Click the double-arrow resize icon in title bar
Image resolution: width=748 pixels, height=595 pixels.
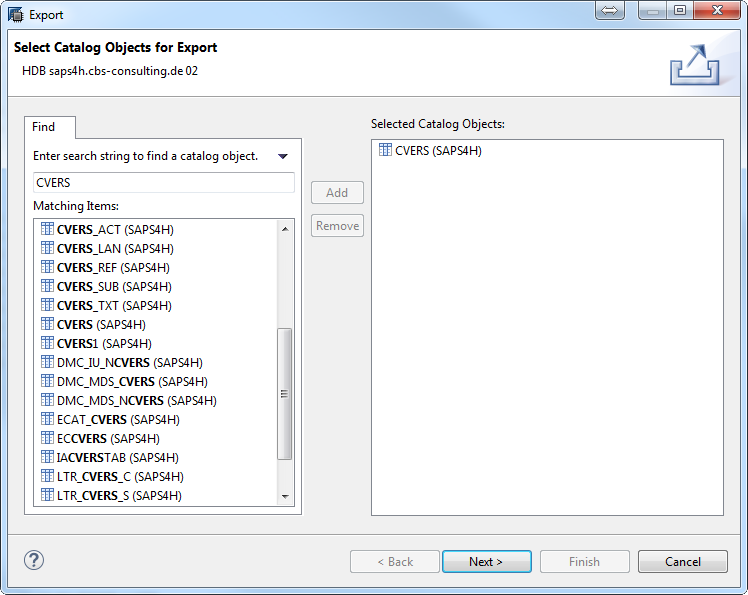point(610,10)
